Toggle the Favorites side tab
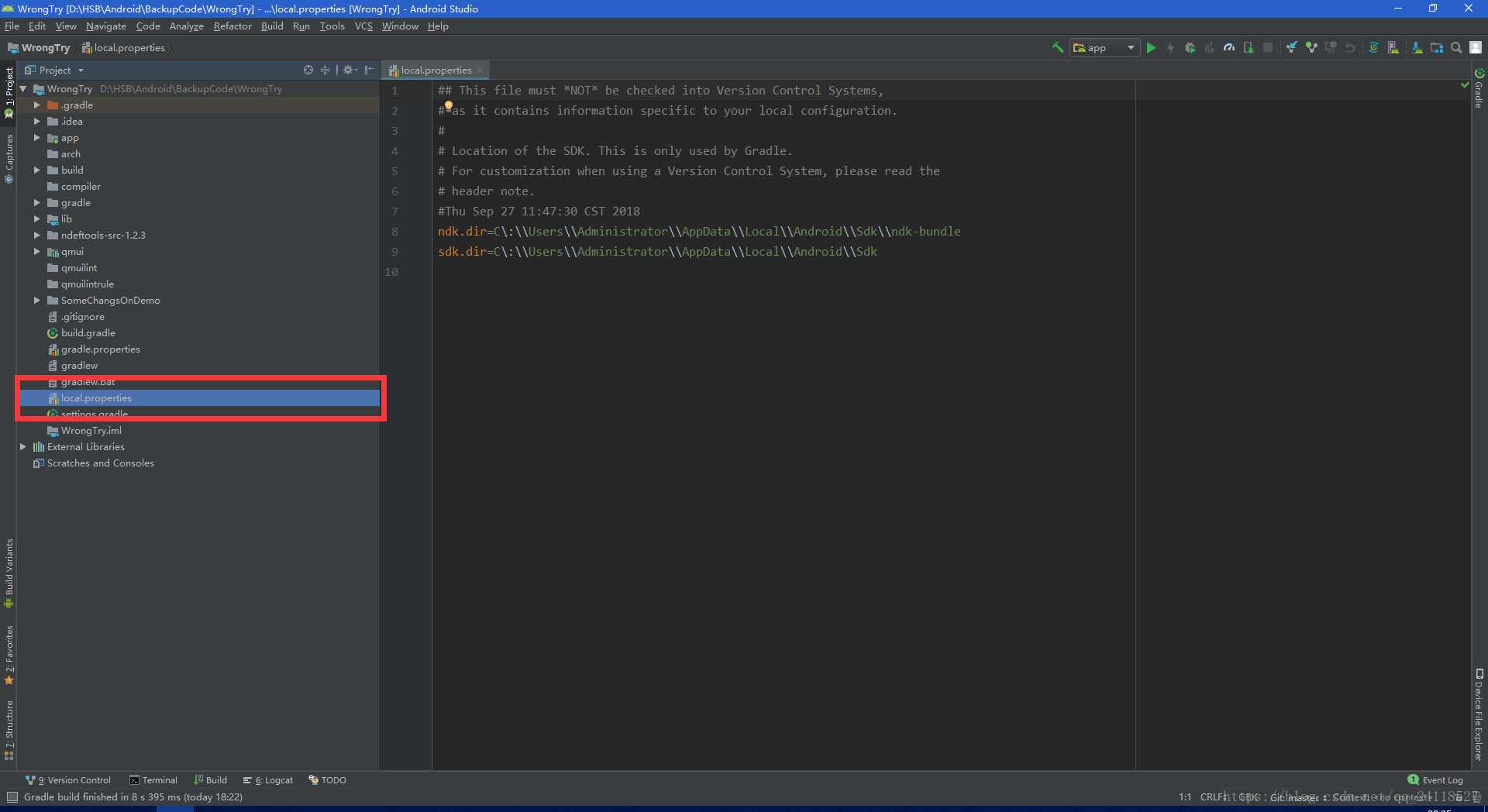Image resolution: width=1488 pixels, height=812 pixels. (x=9, y=655)
